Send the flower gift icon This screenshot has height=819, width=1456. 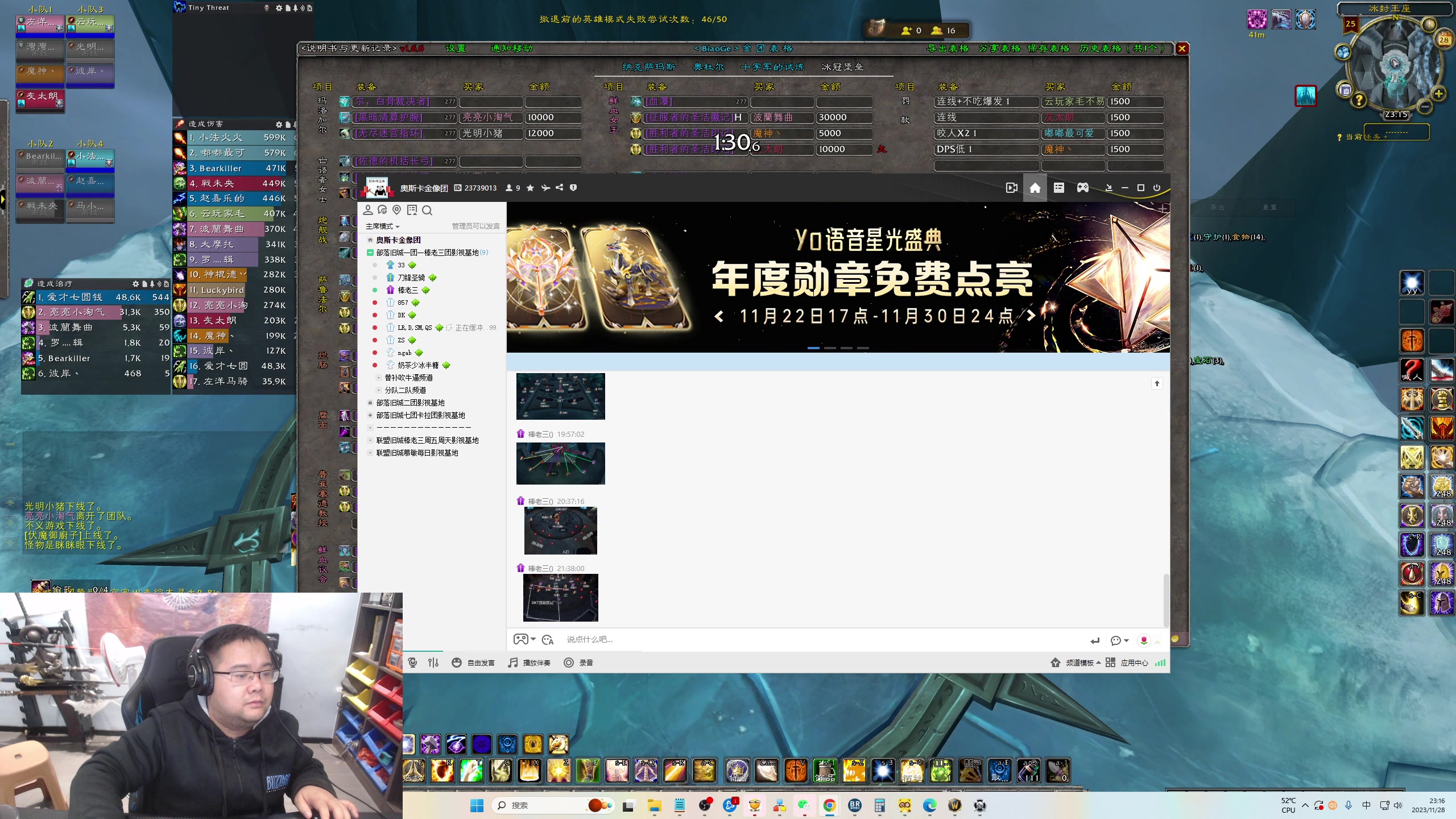(x=1144, y=640)
